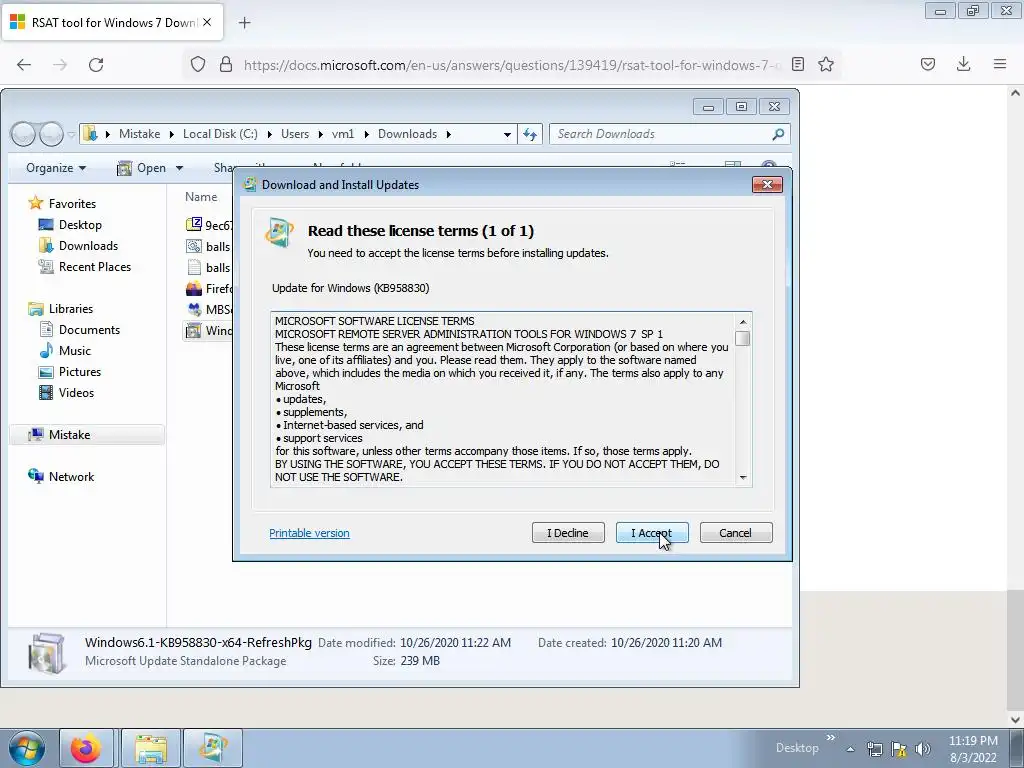This screenshot has height=768, width=1024.
Task: Click the volume speaker tray icon
Action: tap(922, 749)
